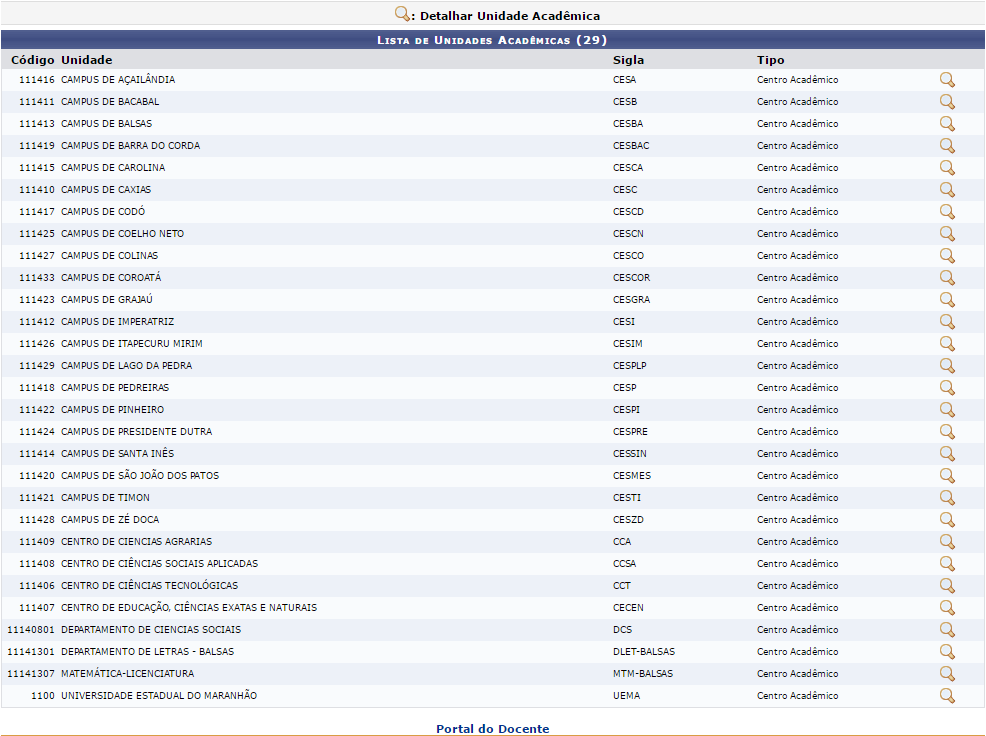Open details for Campus de Pinheiro
Viewport: 986px width, 736px height.
pos(946,410)
